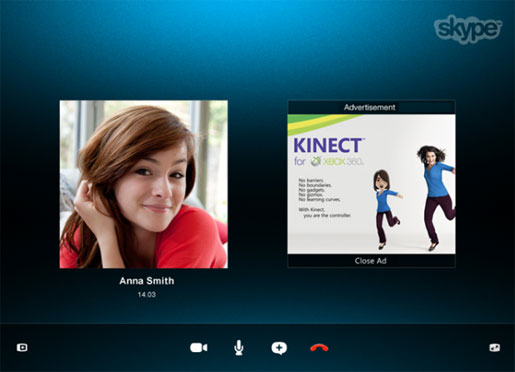This screenshot has height=372, width=515.
Task: Click the 14.03 call duration timer
Action: point(147,295)
